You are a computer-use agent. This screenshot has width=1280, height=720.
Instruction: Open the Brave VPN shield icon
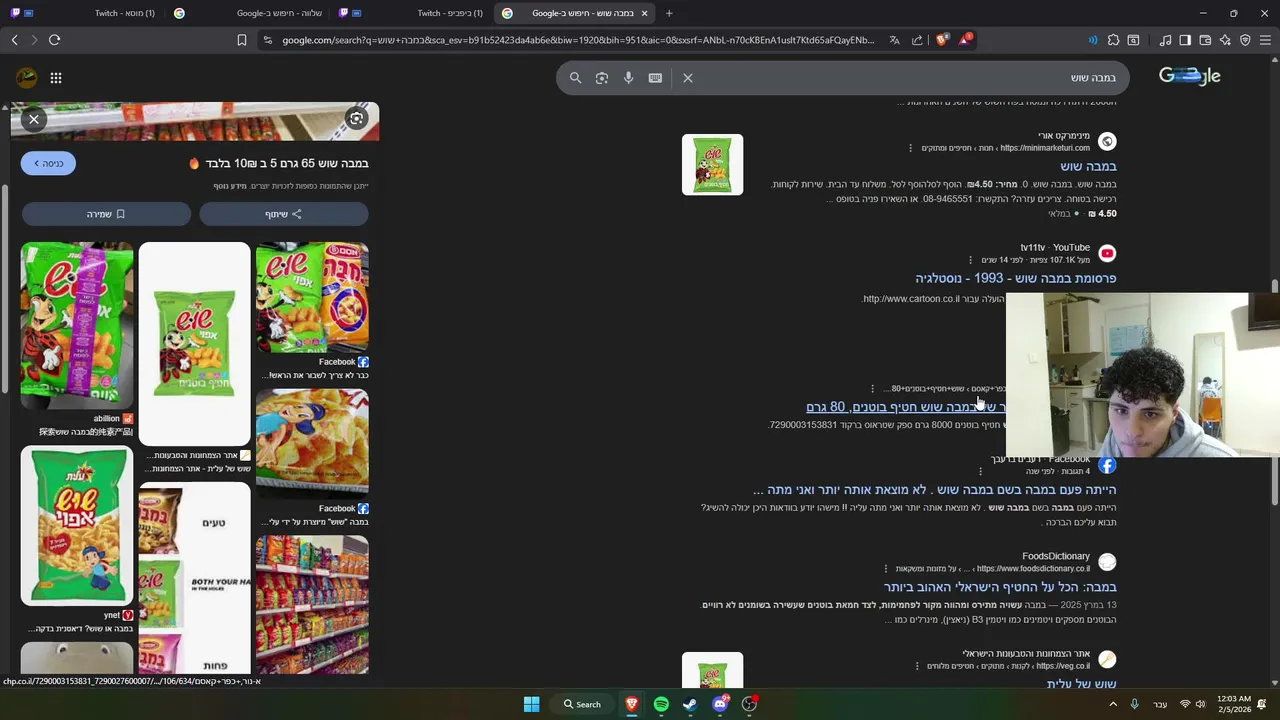point(1245,40)
